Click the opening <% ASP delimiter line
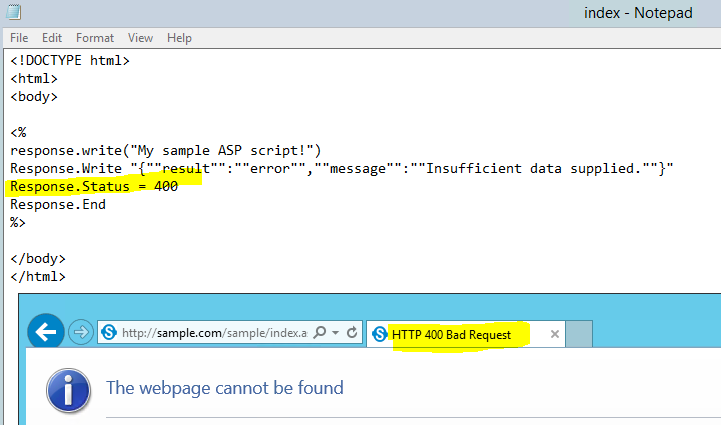The image size is (721, 425). click(x=18, y=132)
